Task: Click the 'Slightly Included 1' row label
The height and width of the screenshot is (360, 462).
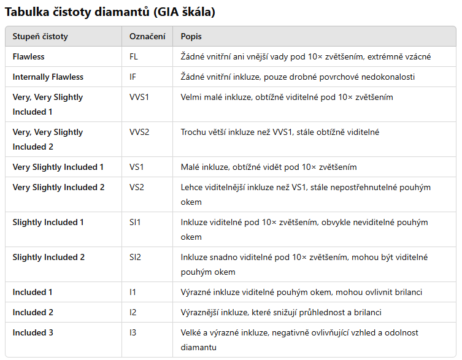Action: coord(48,222)
